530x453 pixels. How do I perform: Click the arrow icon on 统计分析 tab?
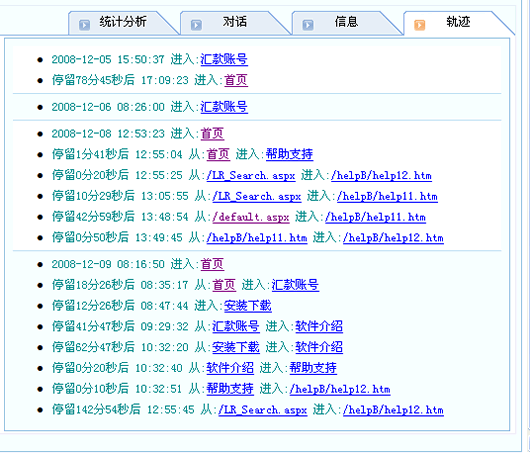click(85, 25)
